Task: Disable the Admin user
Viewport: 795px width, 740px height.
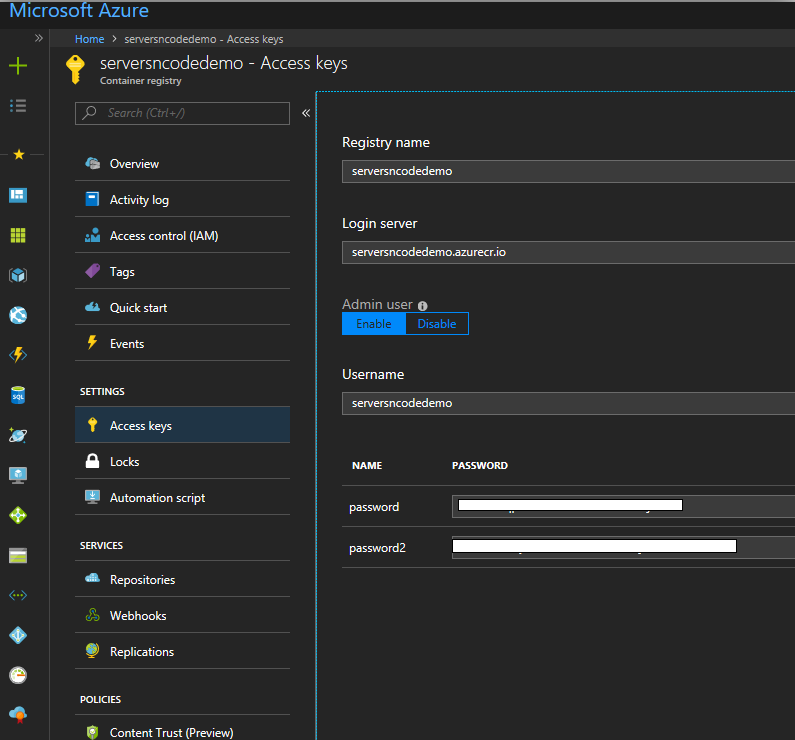Action: [437, 324]
